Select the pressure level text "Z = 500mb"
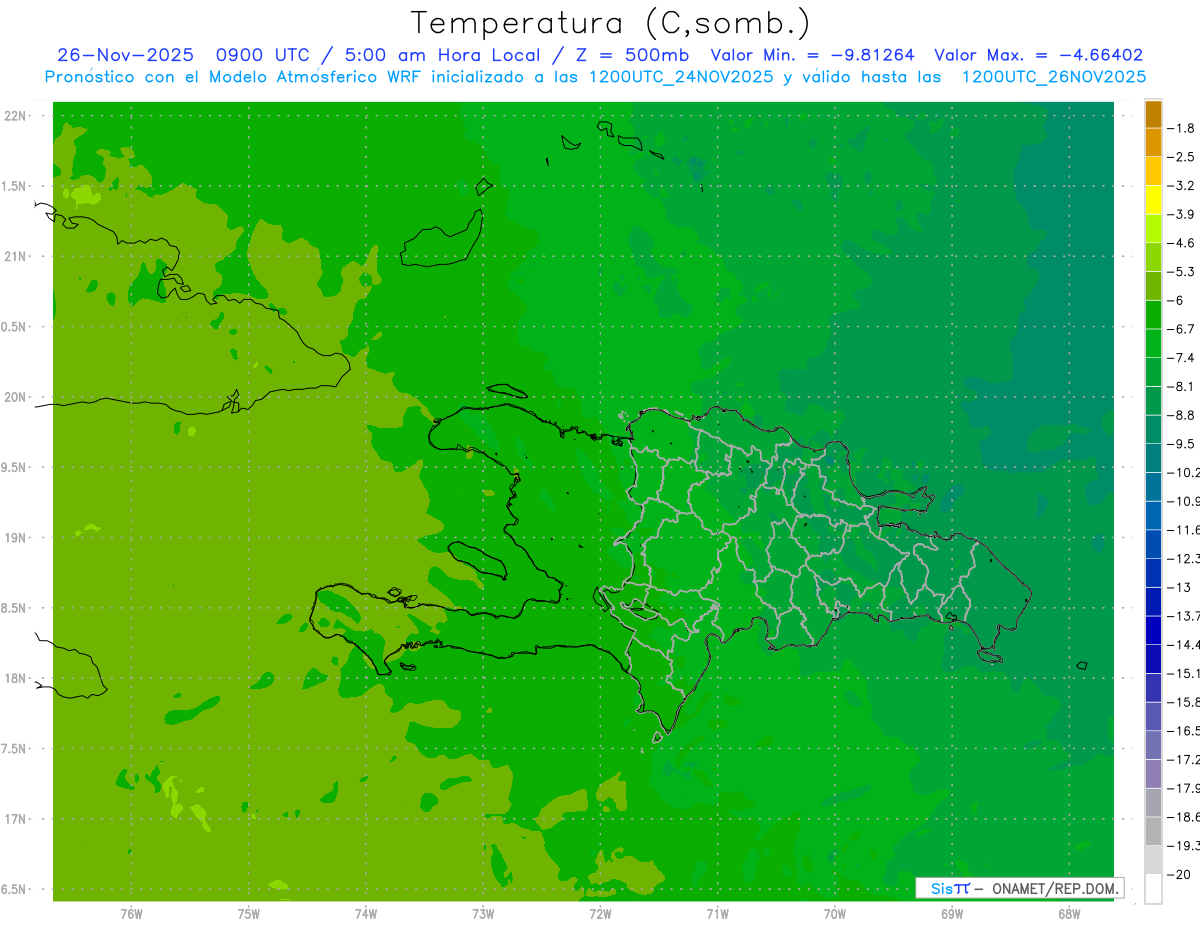Viewport: 1200px width, 927px height. pos(631,55)
